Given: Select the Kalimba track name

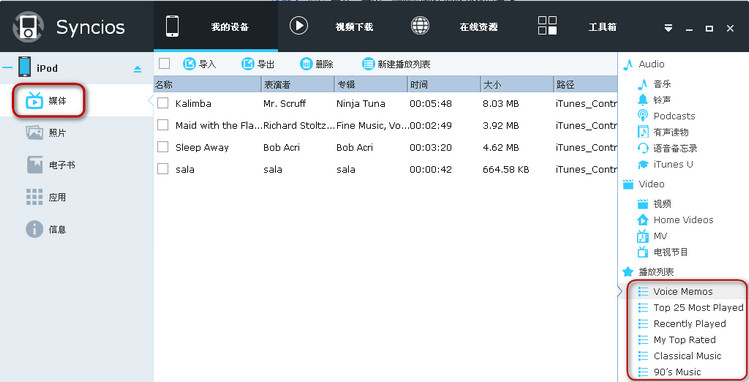Looking at the screenshot, I should (x=193, y=104).
